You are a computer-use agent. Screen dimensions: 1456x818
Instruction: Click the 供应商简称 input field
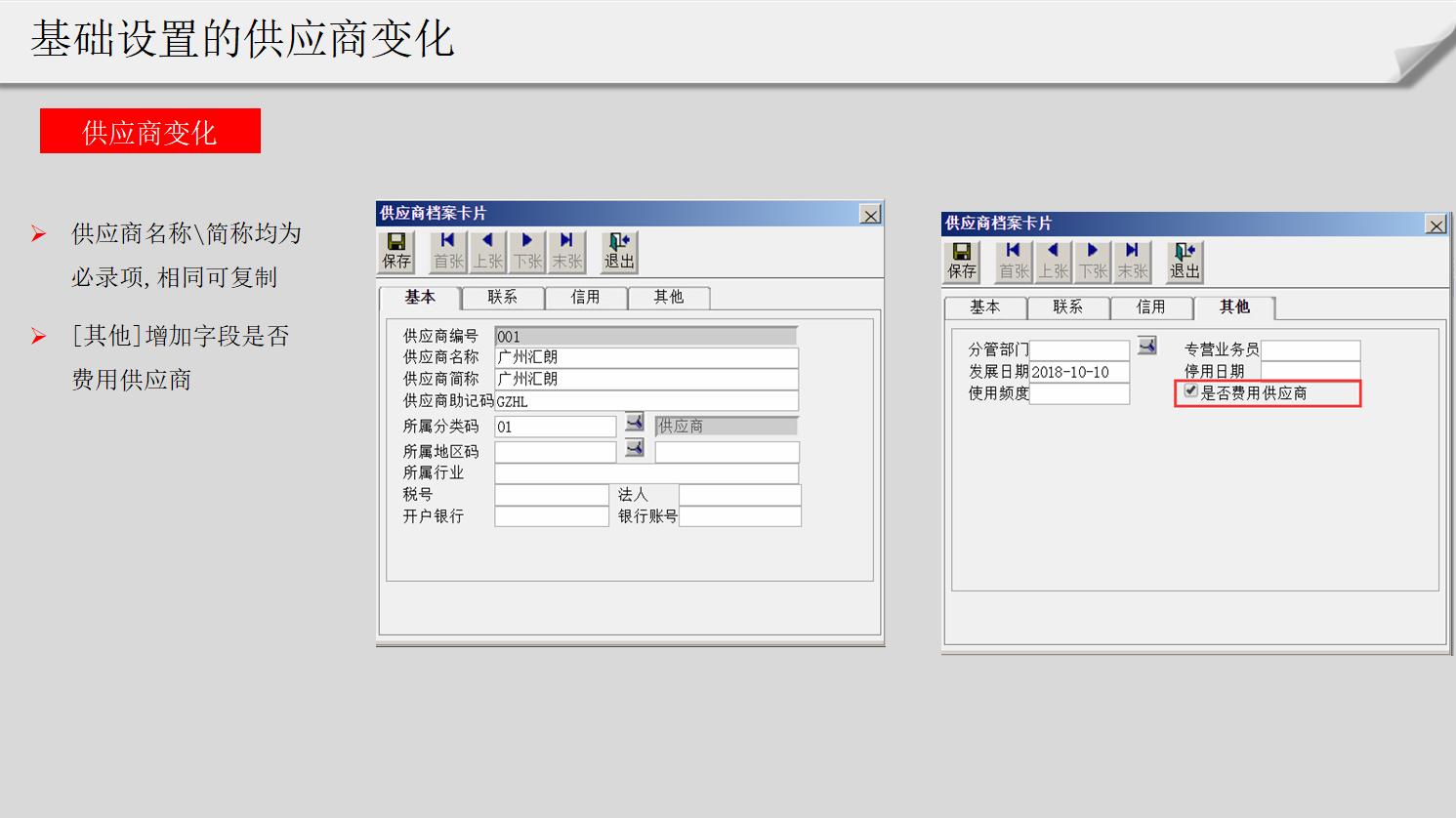click(646, 379)
